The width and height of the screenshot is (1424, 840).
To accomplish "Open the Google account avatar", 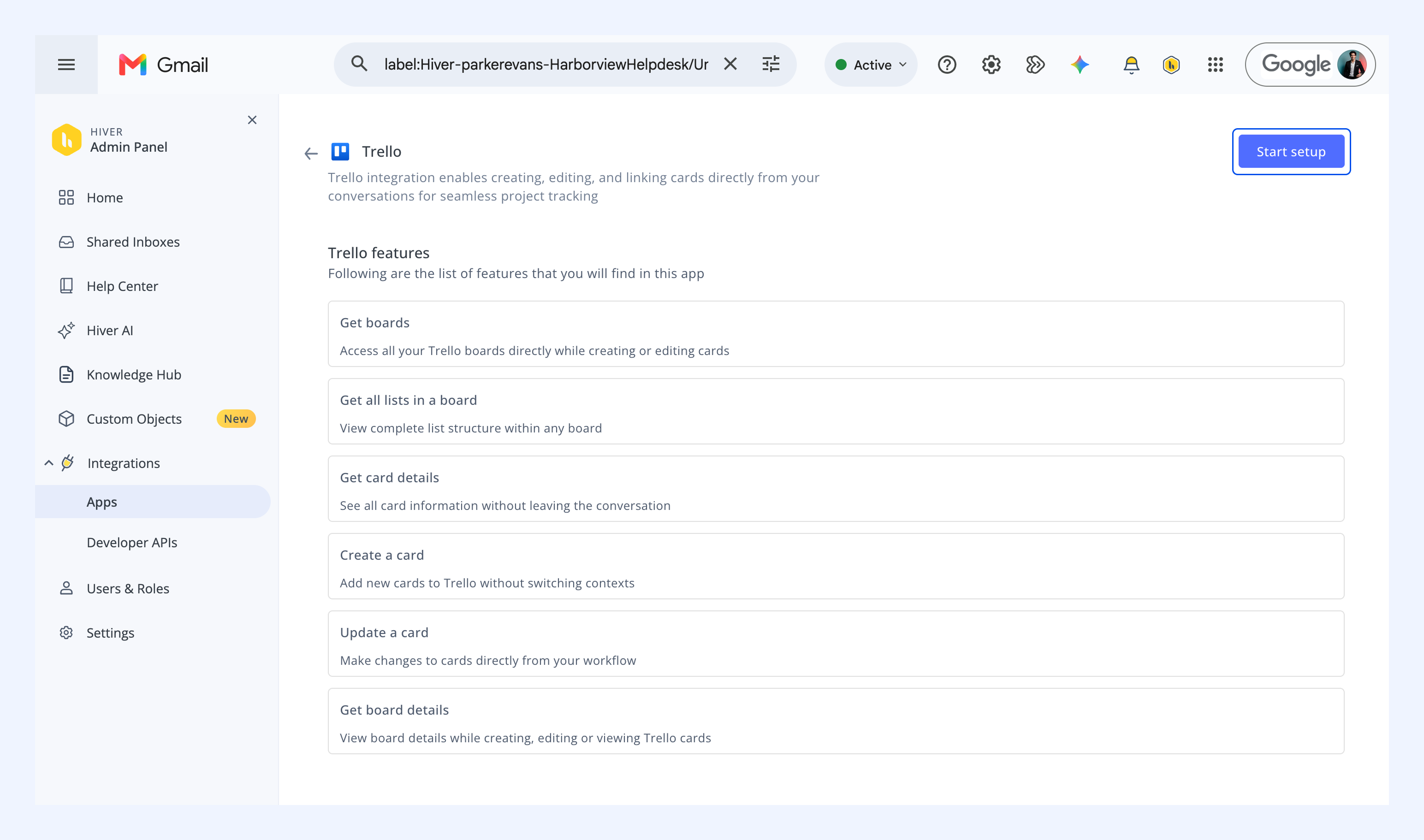I will point(1352,65).
